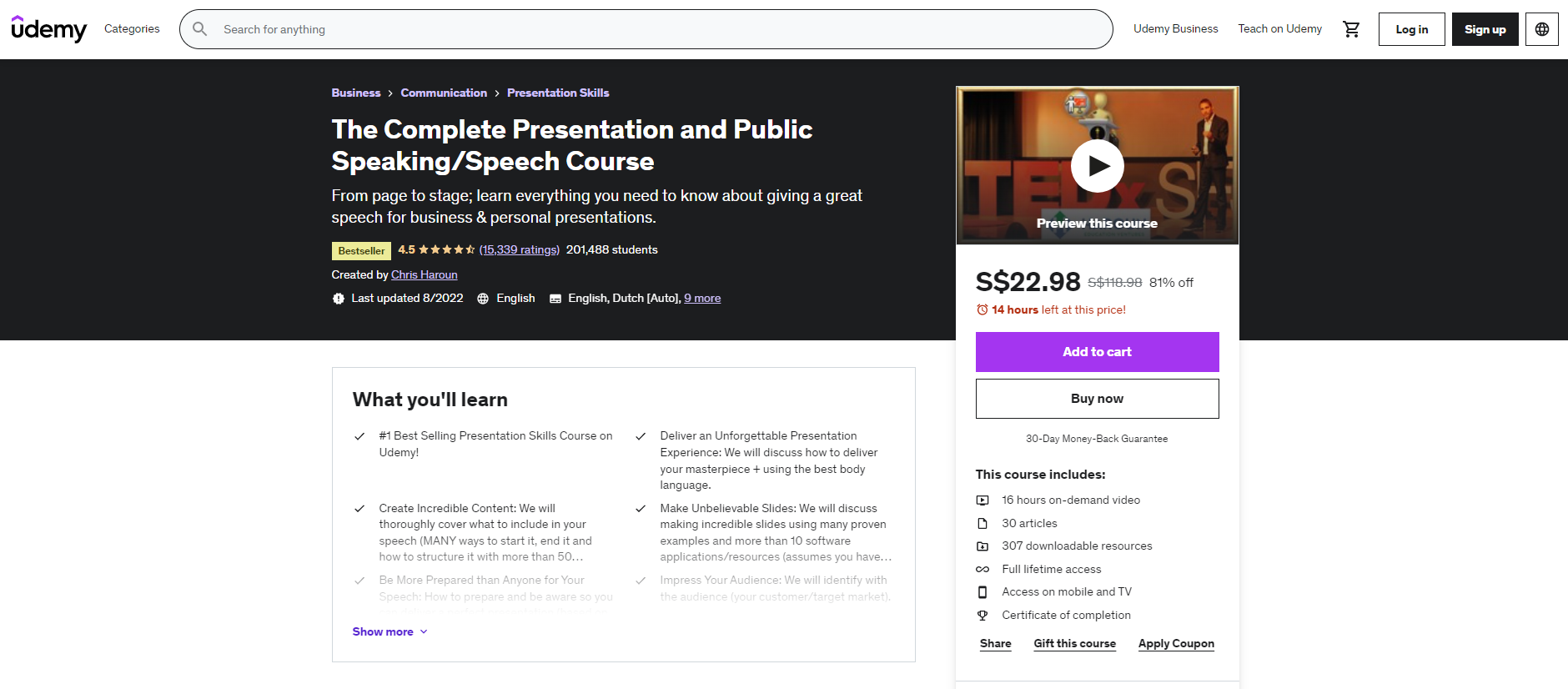Screen dimensions: 1568x689
Task: Open the language globe button
Action: [x=1542, y=29]
